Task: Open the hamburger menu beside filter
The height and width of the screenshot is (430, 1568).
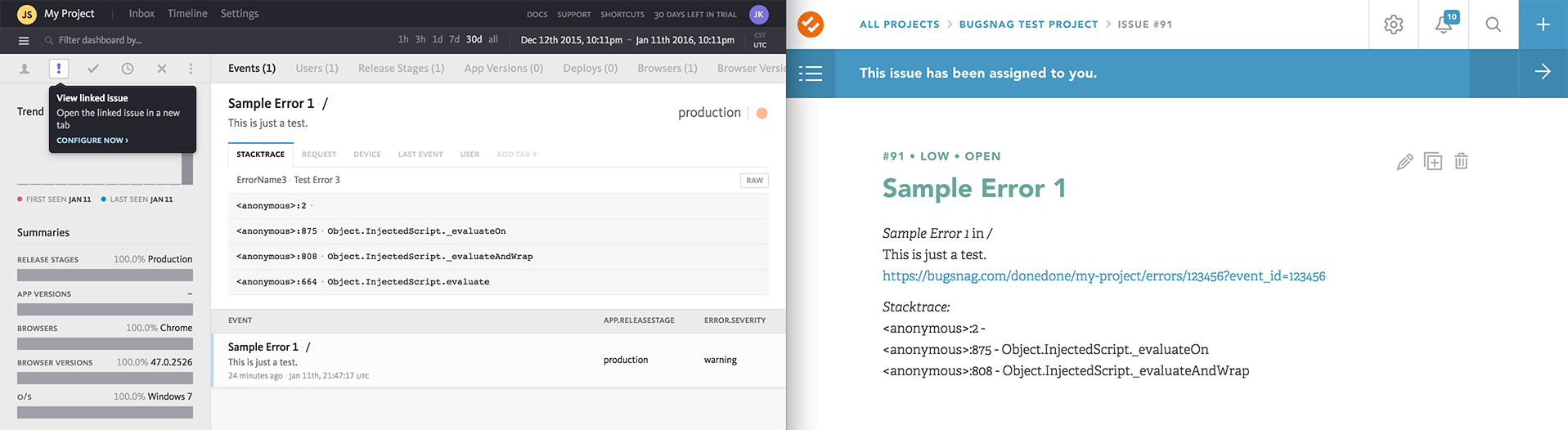Action: pos(24,40)
